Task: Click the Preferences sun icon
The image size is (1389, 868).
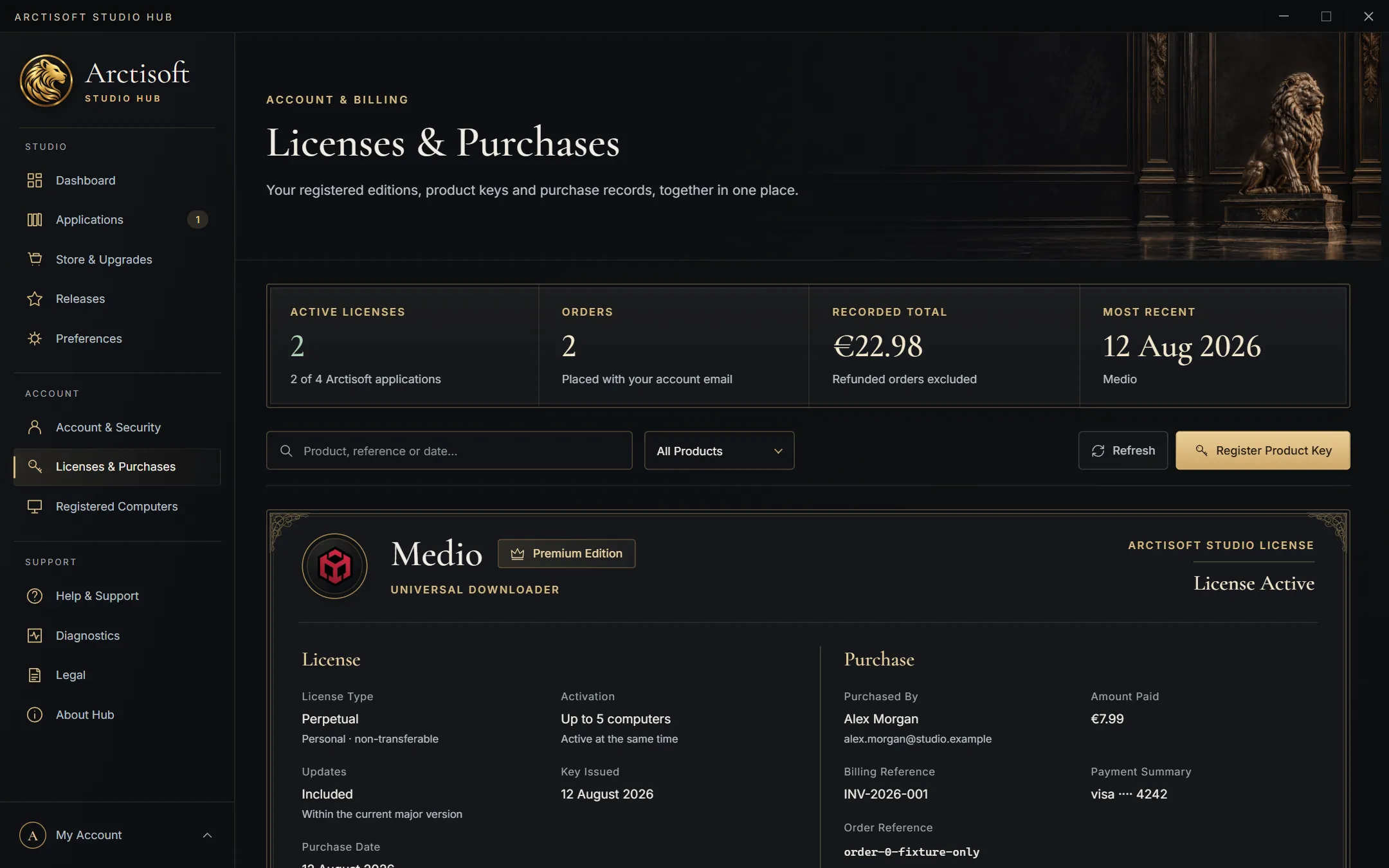Action: [x=35, y=338]
